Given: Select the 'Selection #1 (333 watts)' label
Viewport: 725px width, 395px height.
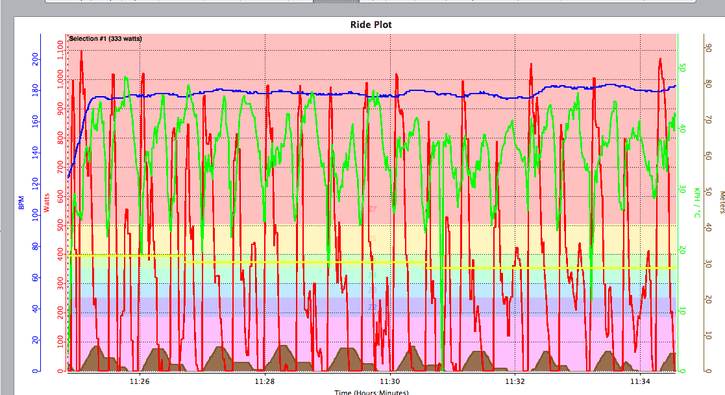Looking at the screenshot, I should point(105,39).
